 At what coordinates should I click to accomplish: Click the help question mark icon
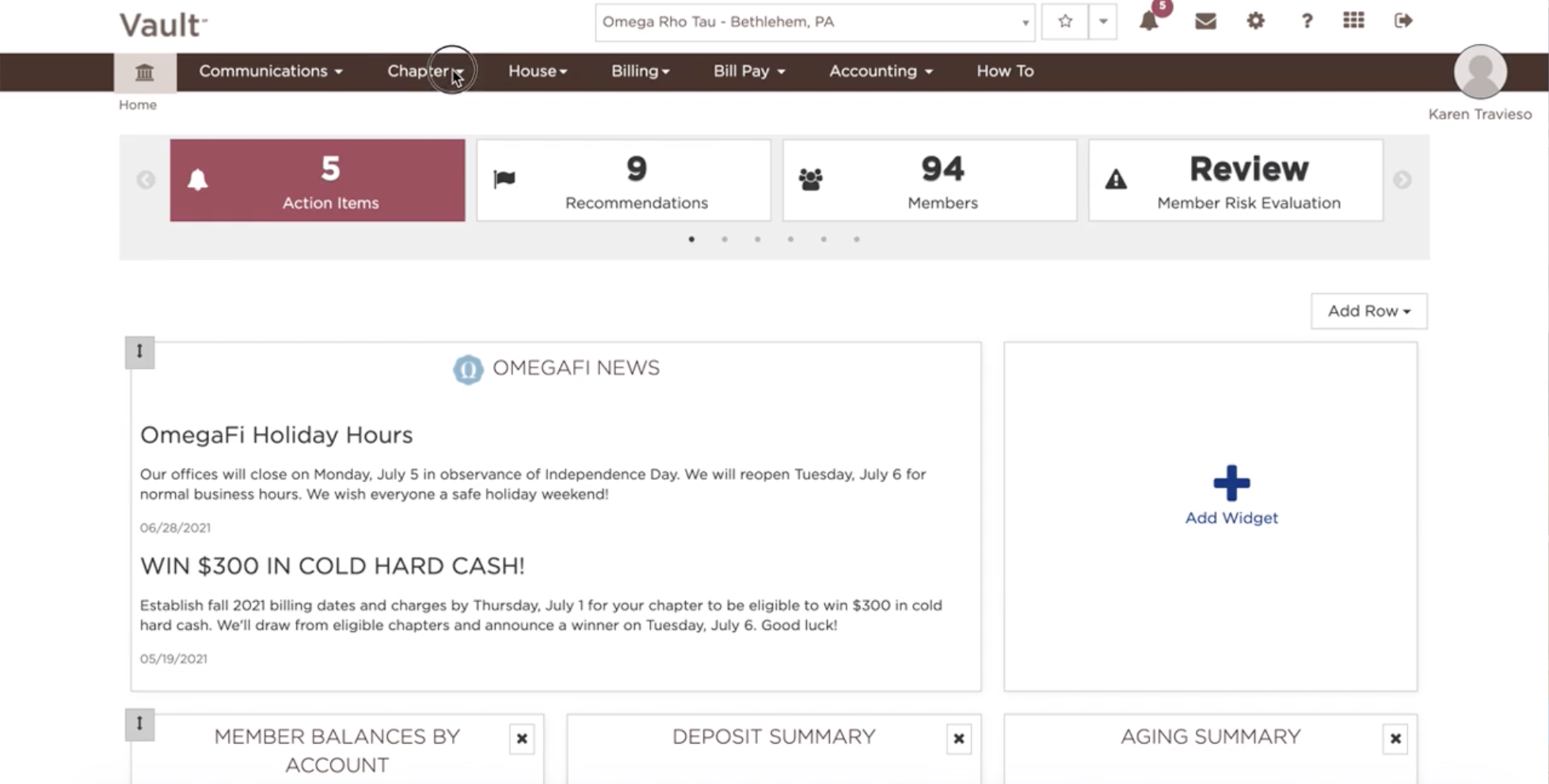click(x=1307, y=21)
